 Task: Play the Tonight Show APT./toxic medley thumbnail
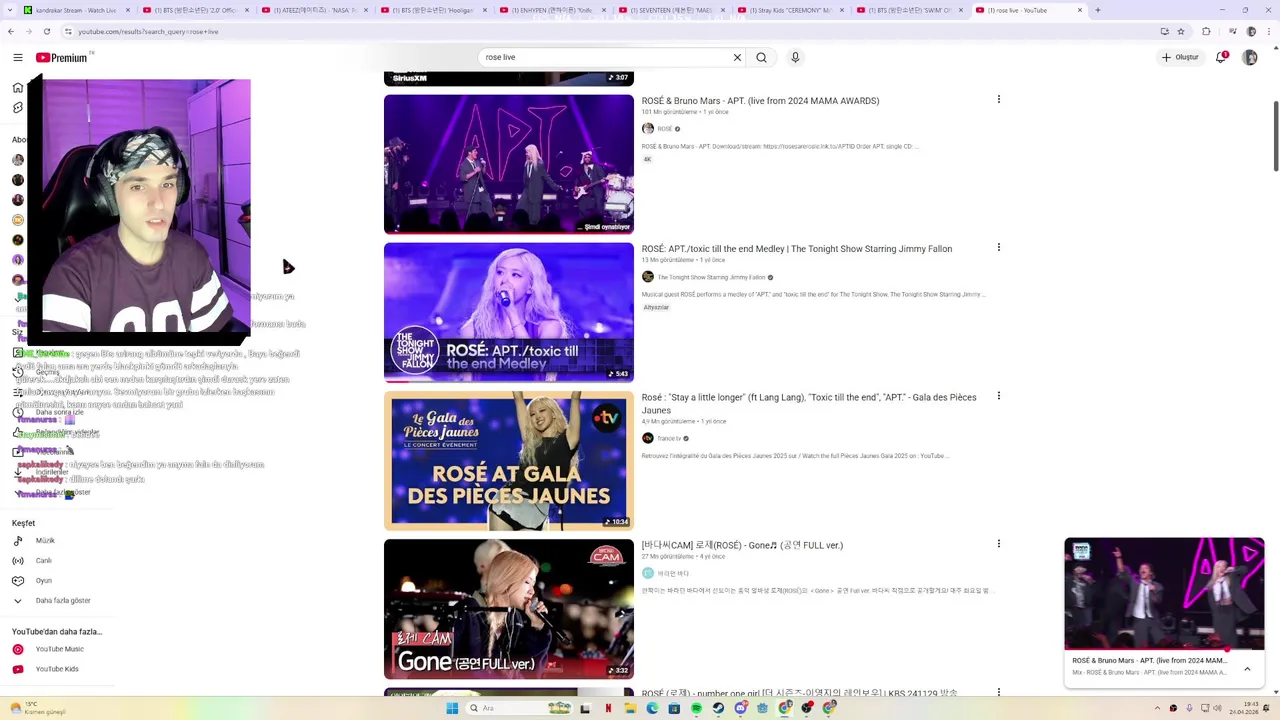point(509,312)
